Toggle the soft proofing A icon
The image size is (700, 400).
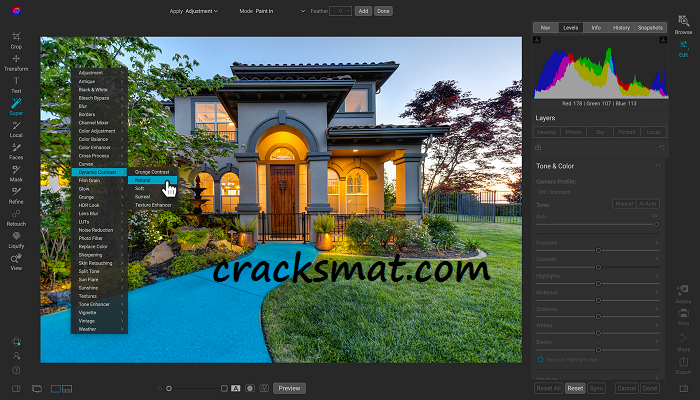pyautogui.click(x=236, y=388)
